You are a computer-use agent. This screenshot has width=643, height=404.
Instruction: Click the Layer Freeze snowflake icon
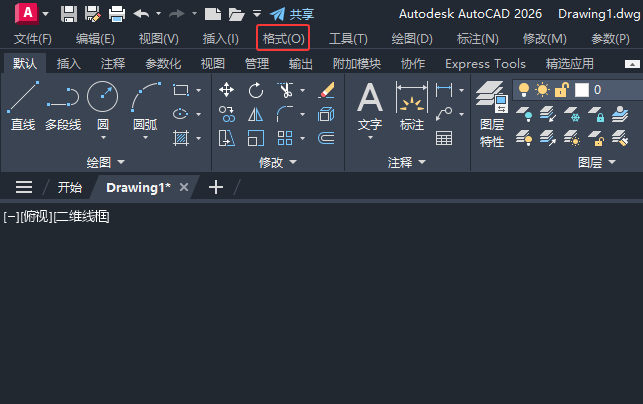point(572,114)
